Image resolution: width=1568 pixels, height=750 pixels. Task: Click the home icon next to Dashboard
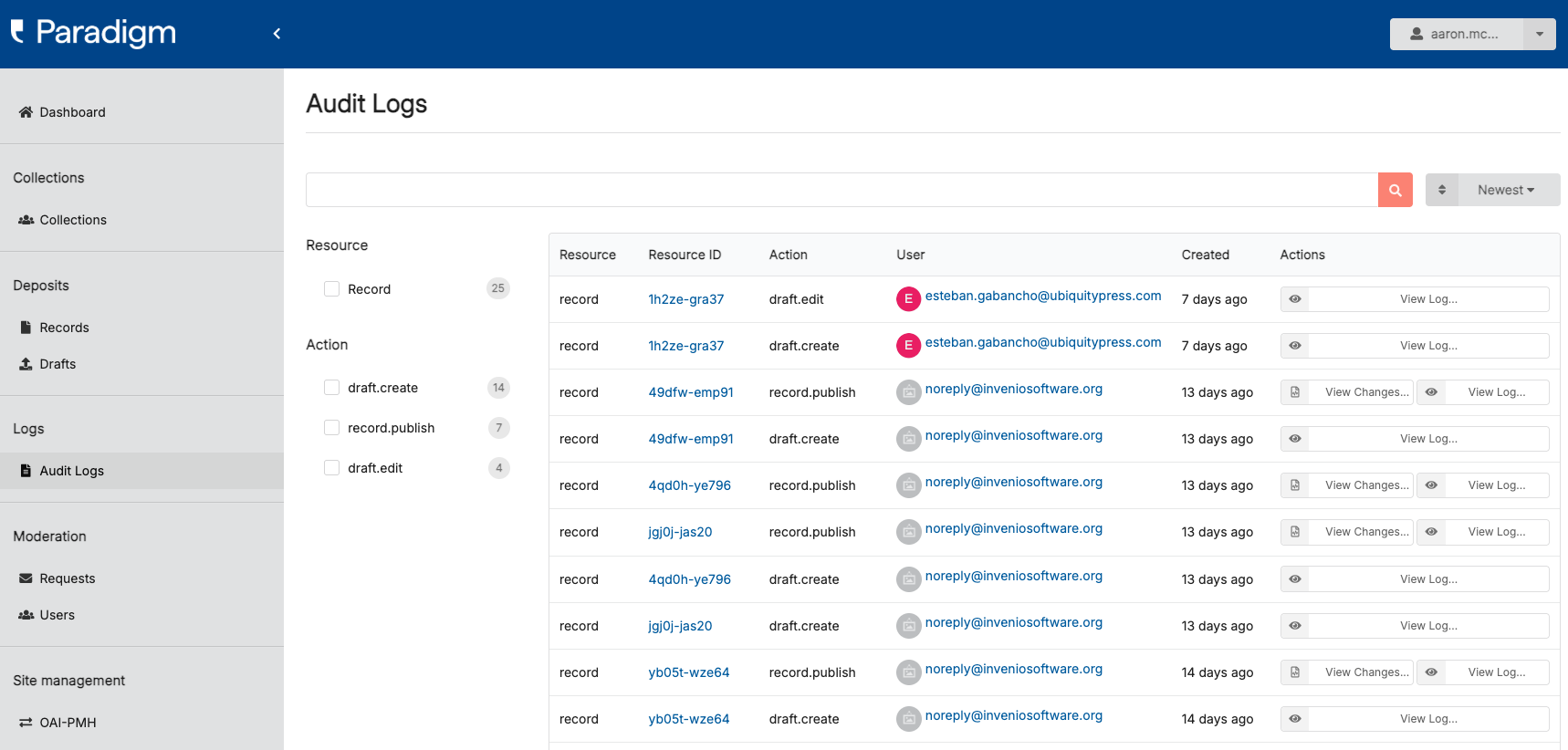(26, 112)
